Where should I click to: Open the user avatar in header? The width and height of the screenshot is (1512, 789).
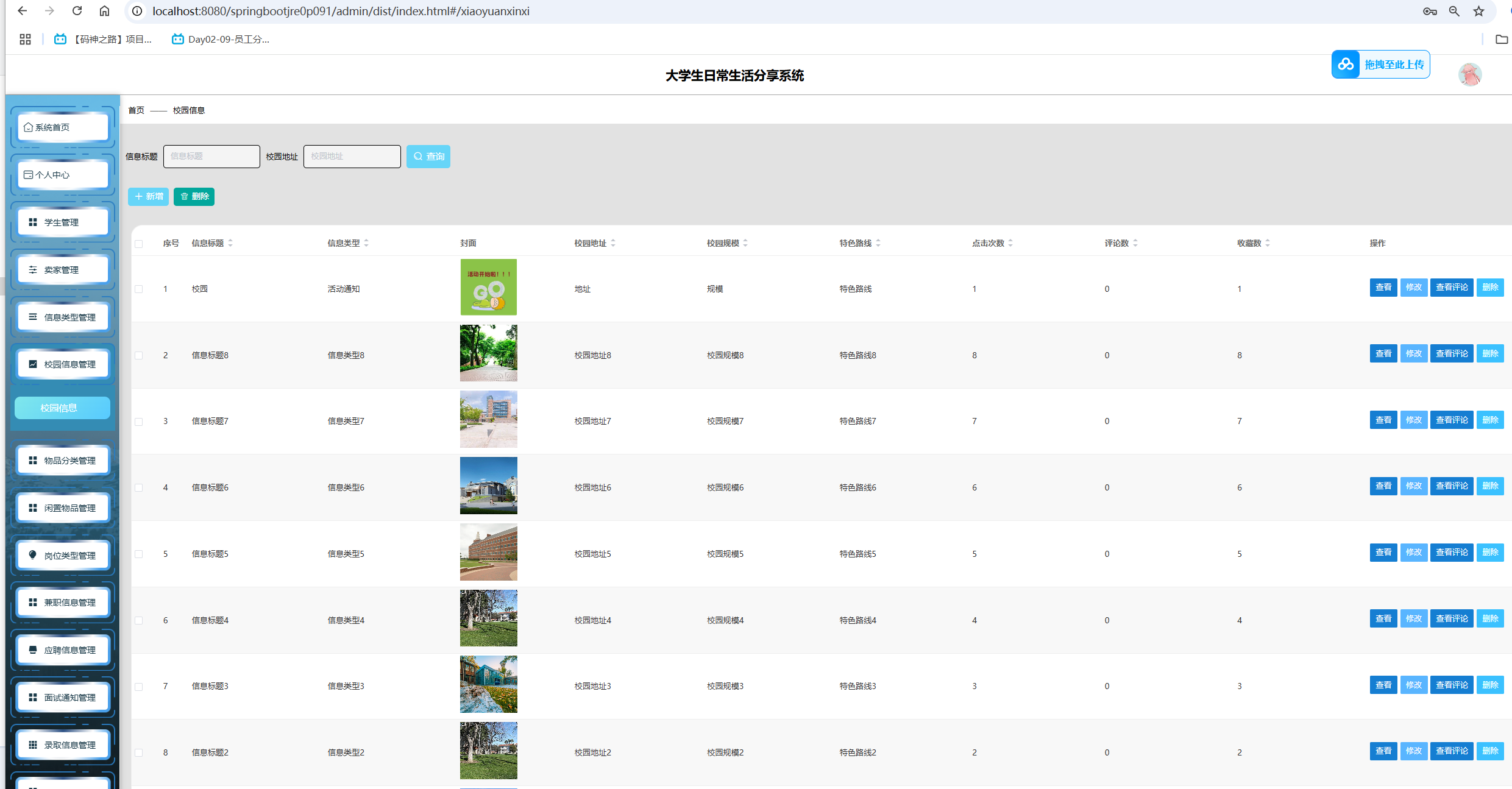pos(1469,75)
